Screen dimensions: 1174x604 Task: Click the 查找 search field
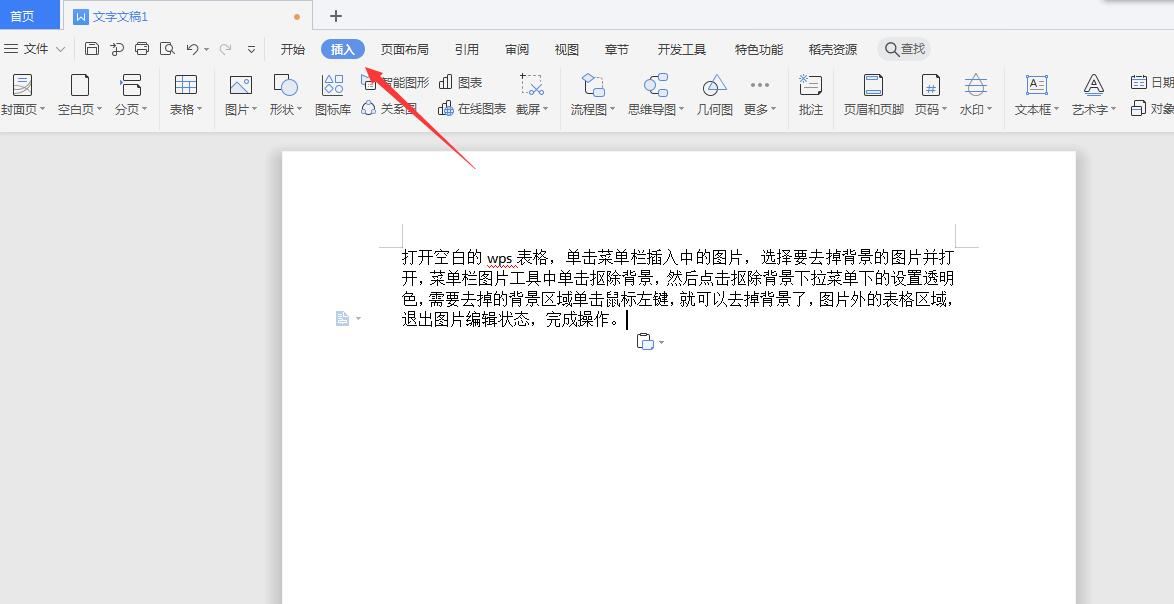point(903,47)
